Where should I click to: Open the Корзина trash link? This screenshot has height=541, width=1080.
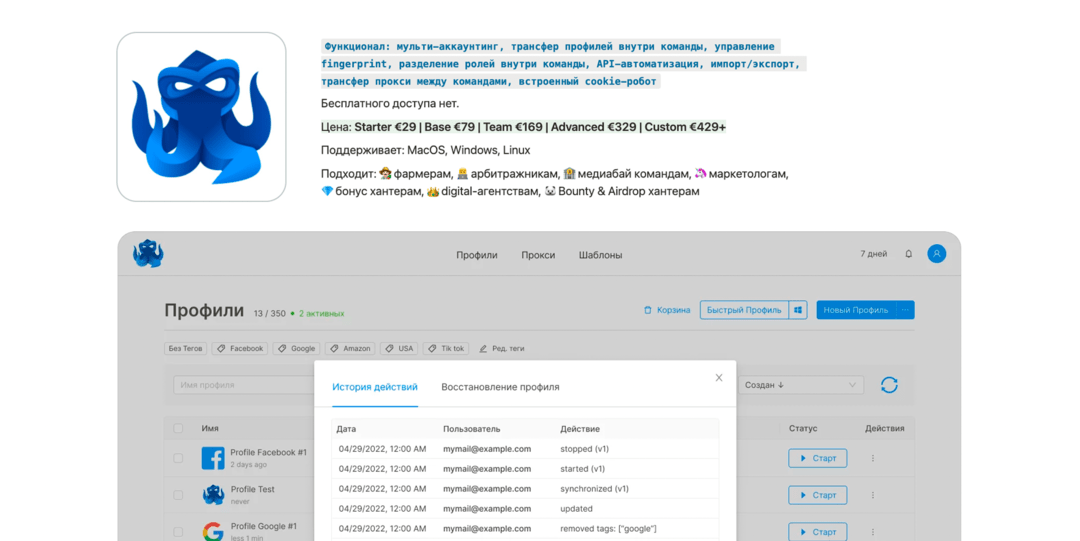click(x=667, y=310)
